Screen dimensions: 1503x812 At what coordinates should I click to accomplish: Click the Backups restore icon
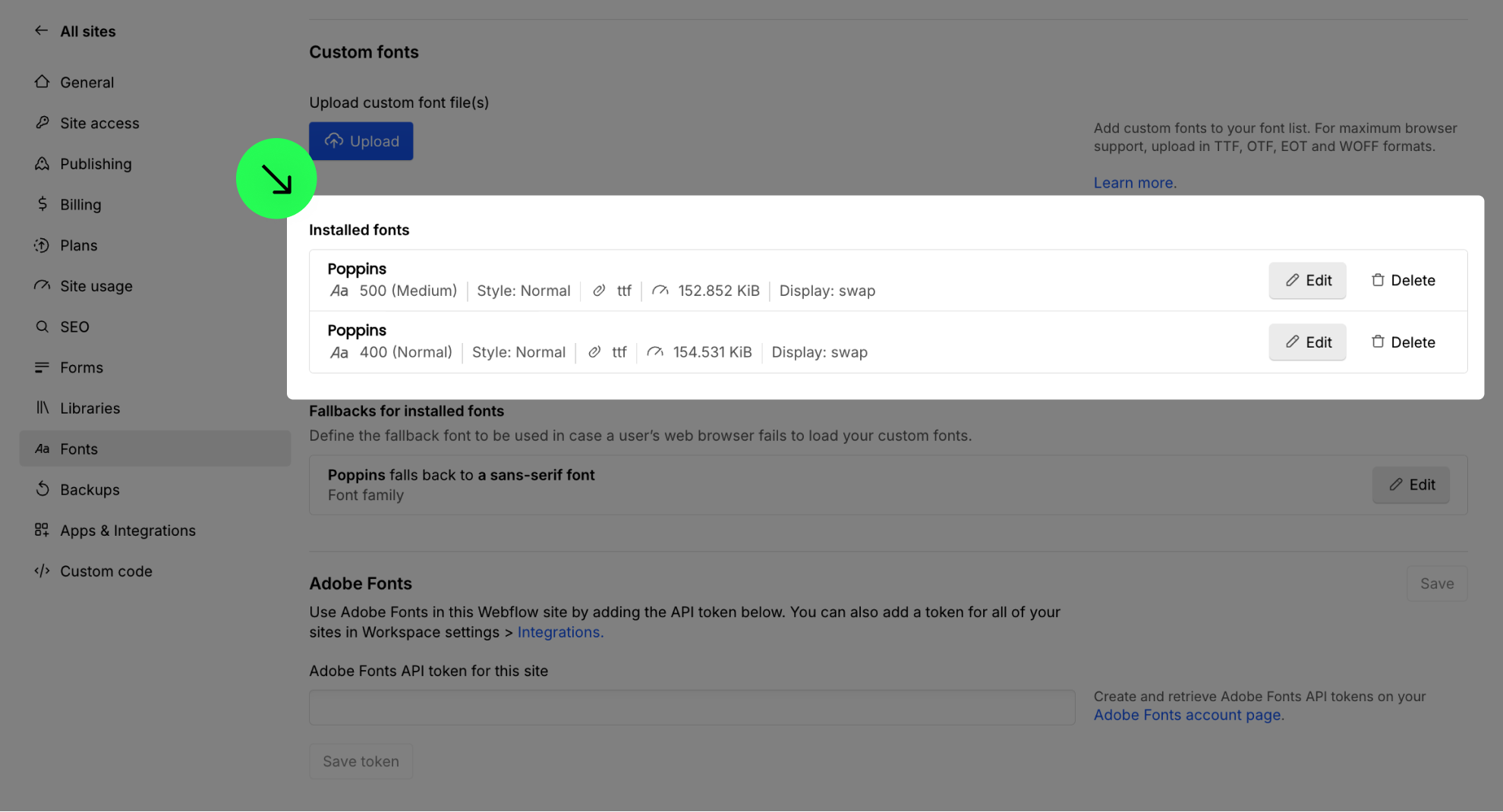point(42,489)
